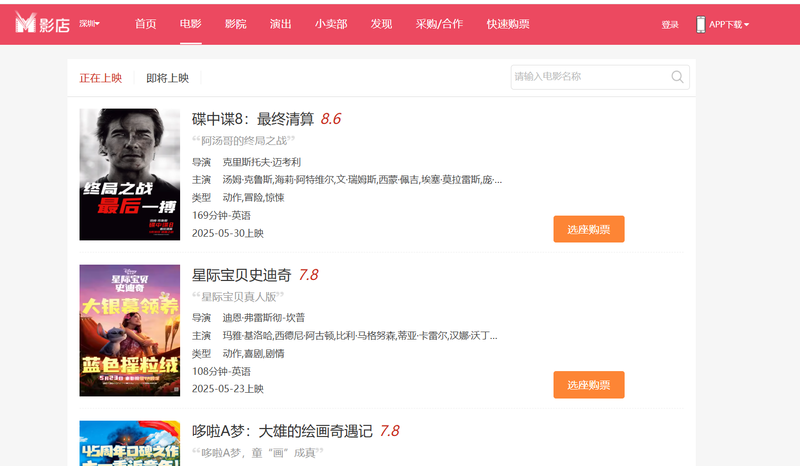
Task: Buy tickets for 碟中谍8 via 选座购票
Action: tap(589, 229)
